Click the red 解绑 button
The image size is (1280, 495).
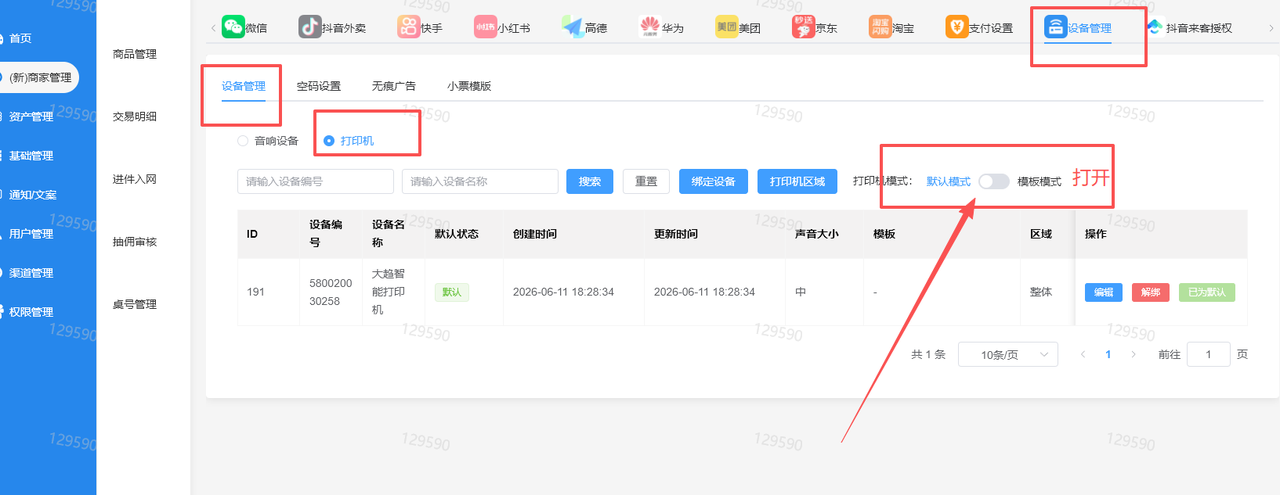click(x=1151, y=292)
